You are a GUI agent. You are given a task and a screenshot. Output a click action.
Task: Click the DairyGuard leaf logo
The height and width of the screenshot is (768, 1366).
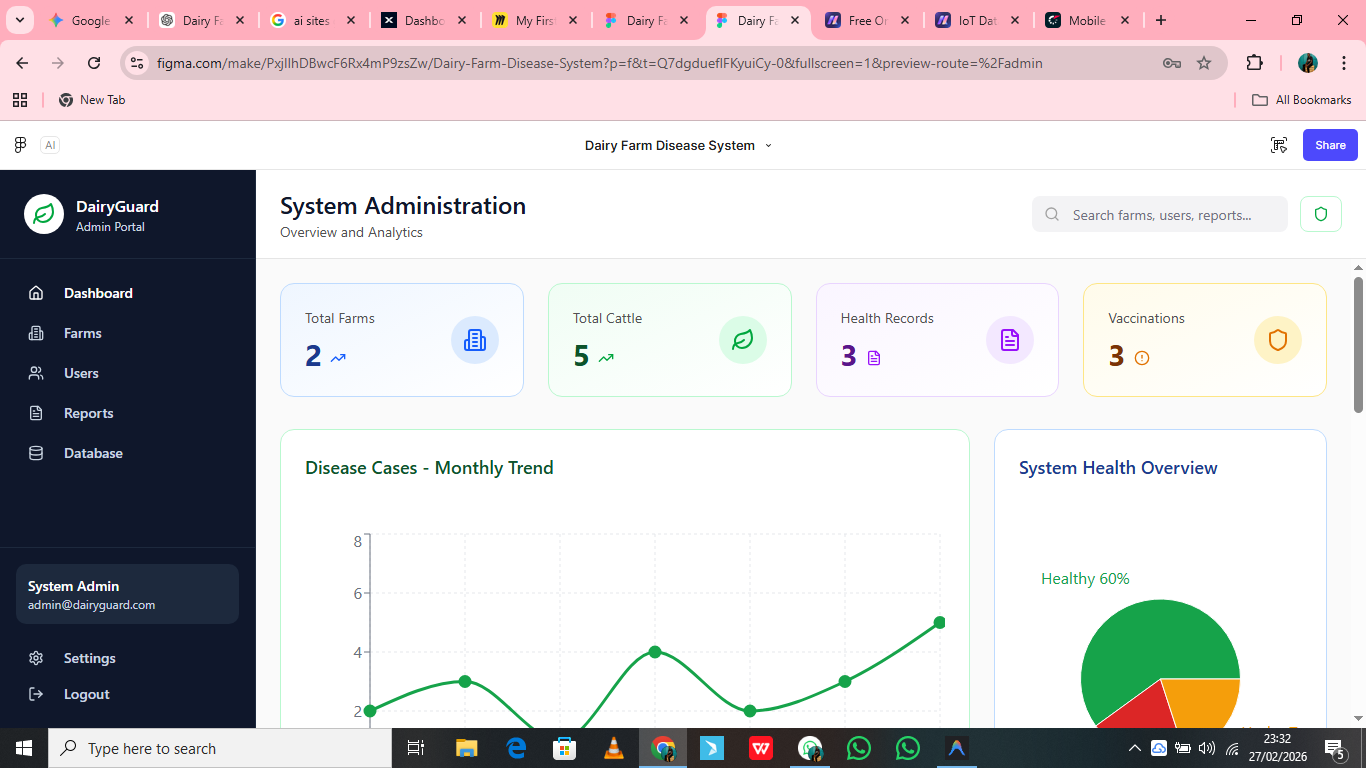[x=44, y=214]
